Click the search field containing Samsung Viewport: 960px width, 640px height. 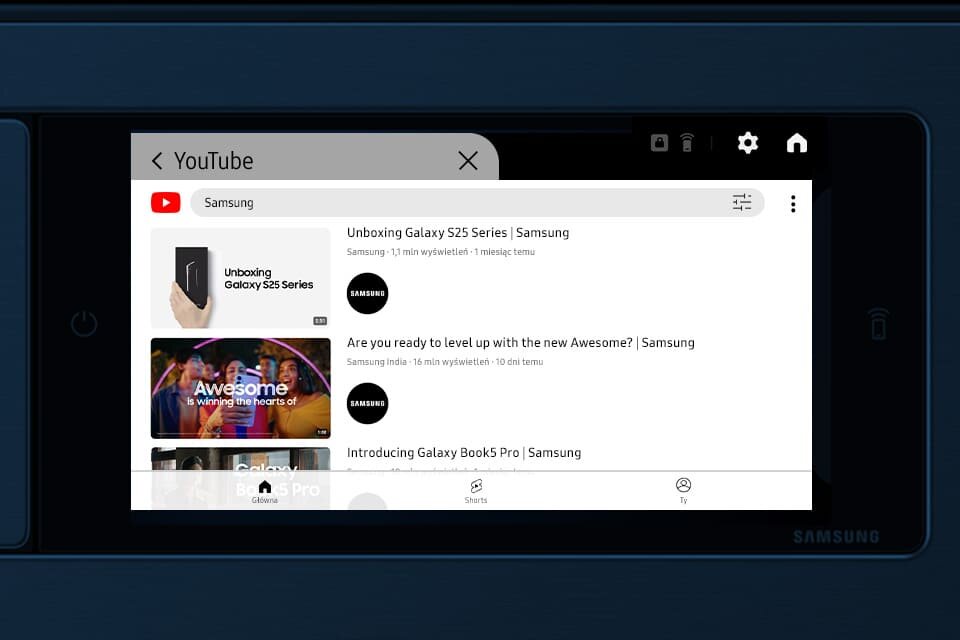pos(460,203)
